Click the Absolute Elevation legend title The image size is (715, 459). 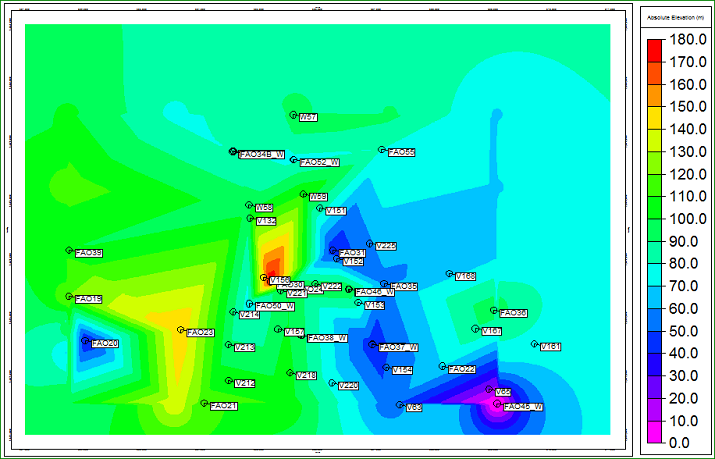pos(676,18)
